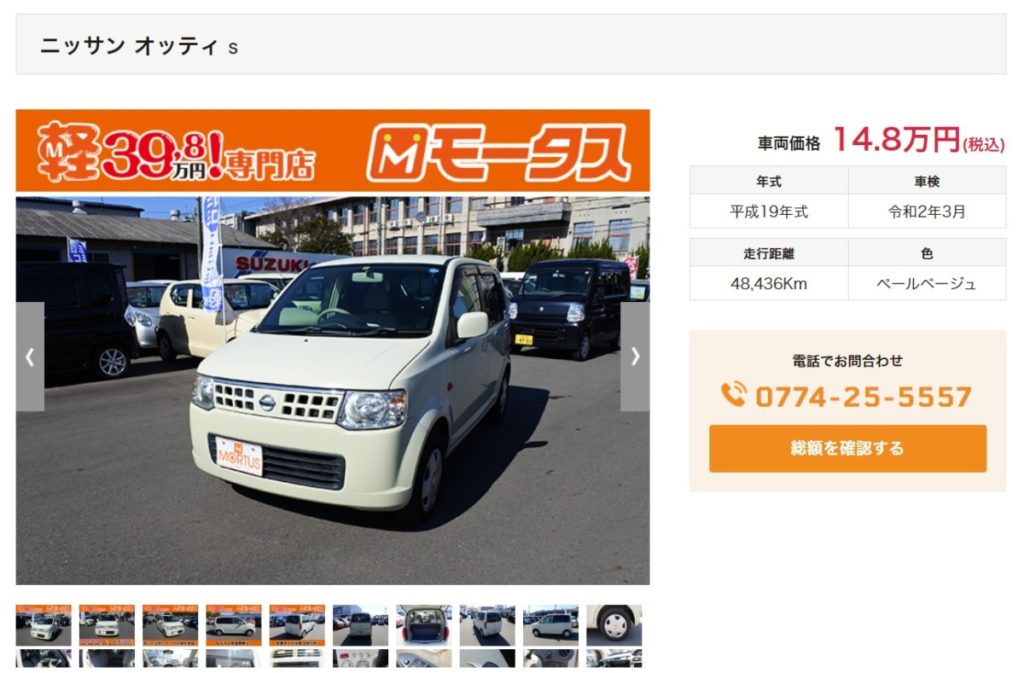Click the 車両価格 14.8万円 price text
Screen dimensions: 1024x673
[x=881, y=140]
